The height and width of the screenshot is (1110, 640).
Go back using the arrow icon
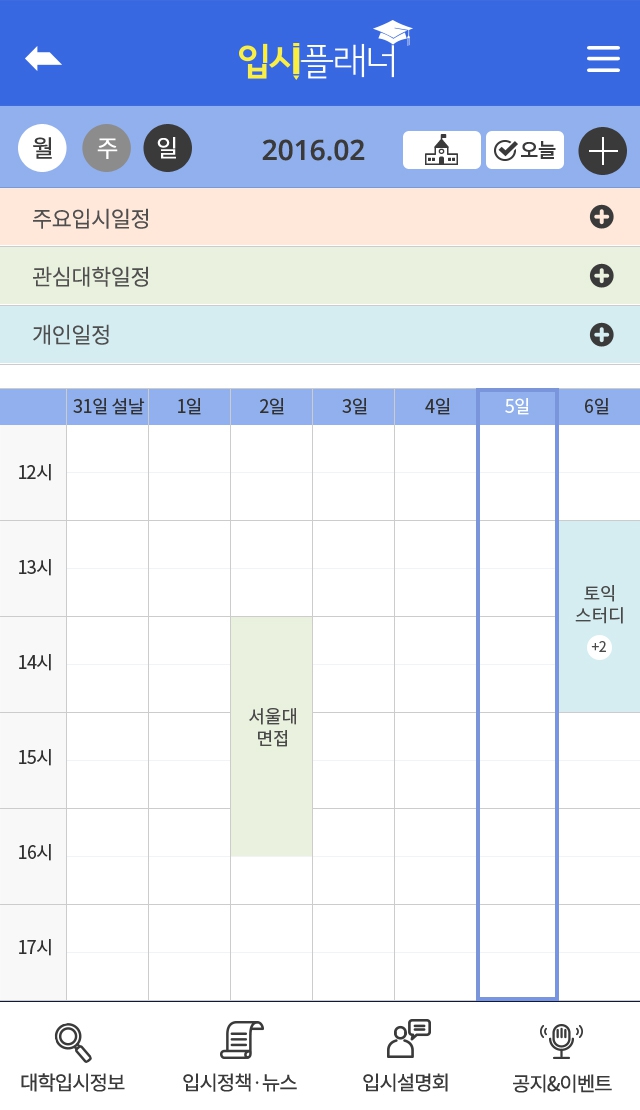coord(42,59)
